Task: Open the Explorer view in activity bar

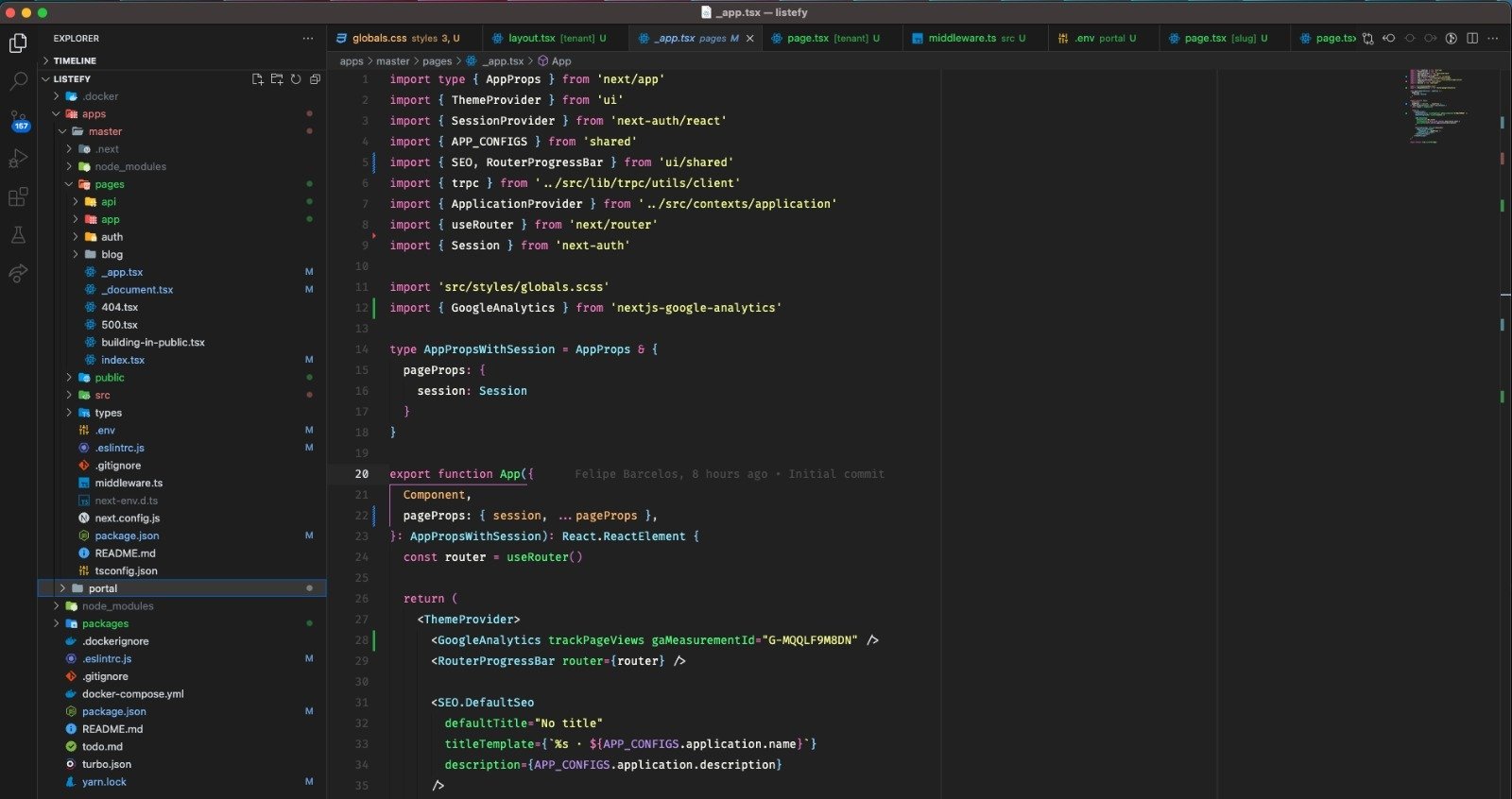Action: 18,42
